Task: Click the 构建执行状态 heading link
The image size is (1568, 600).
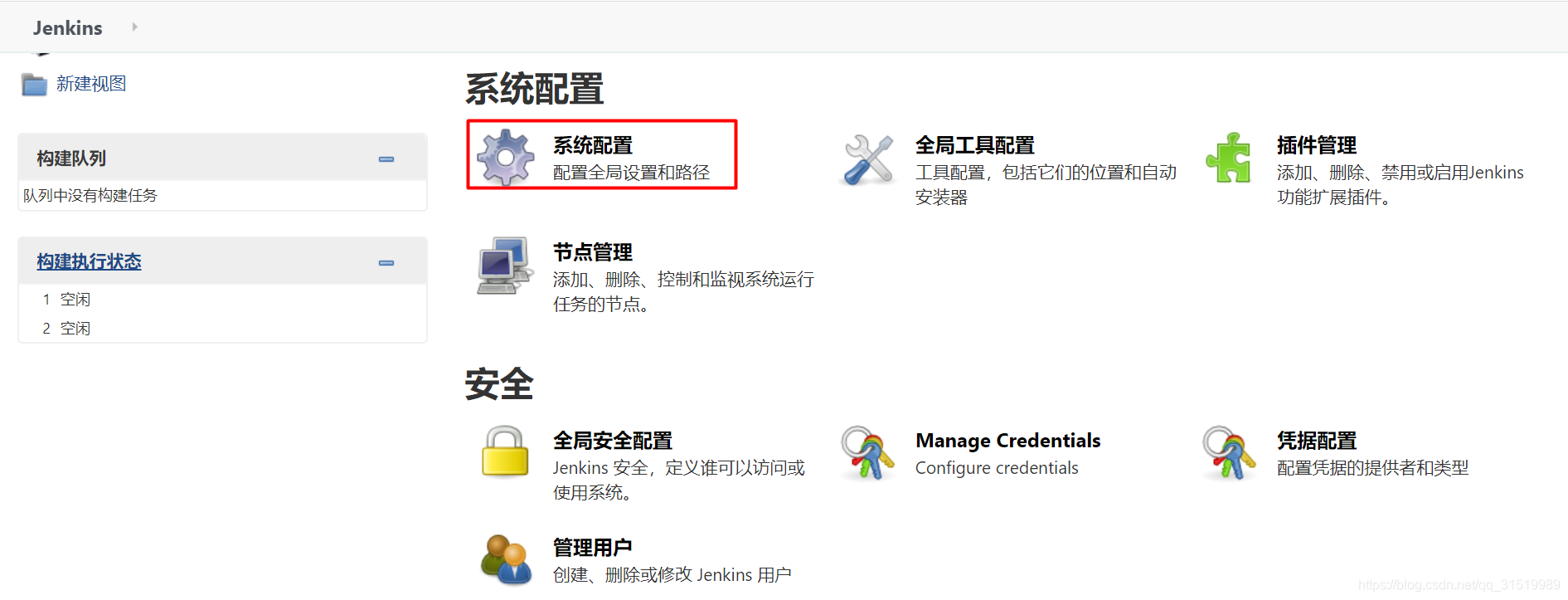Action: [x=89, y=261]
